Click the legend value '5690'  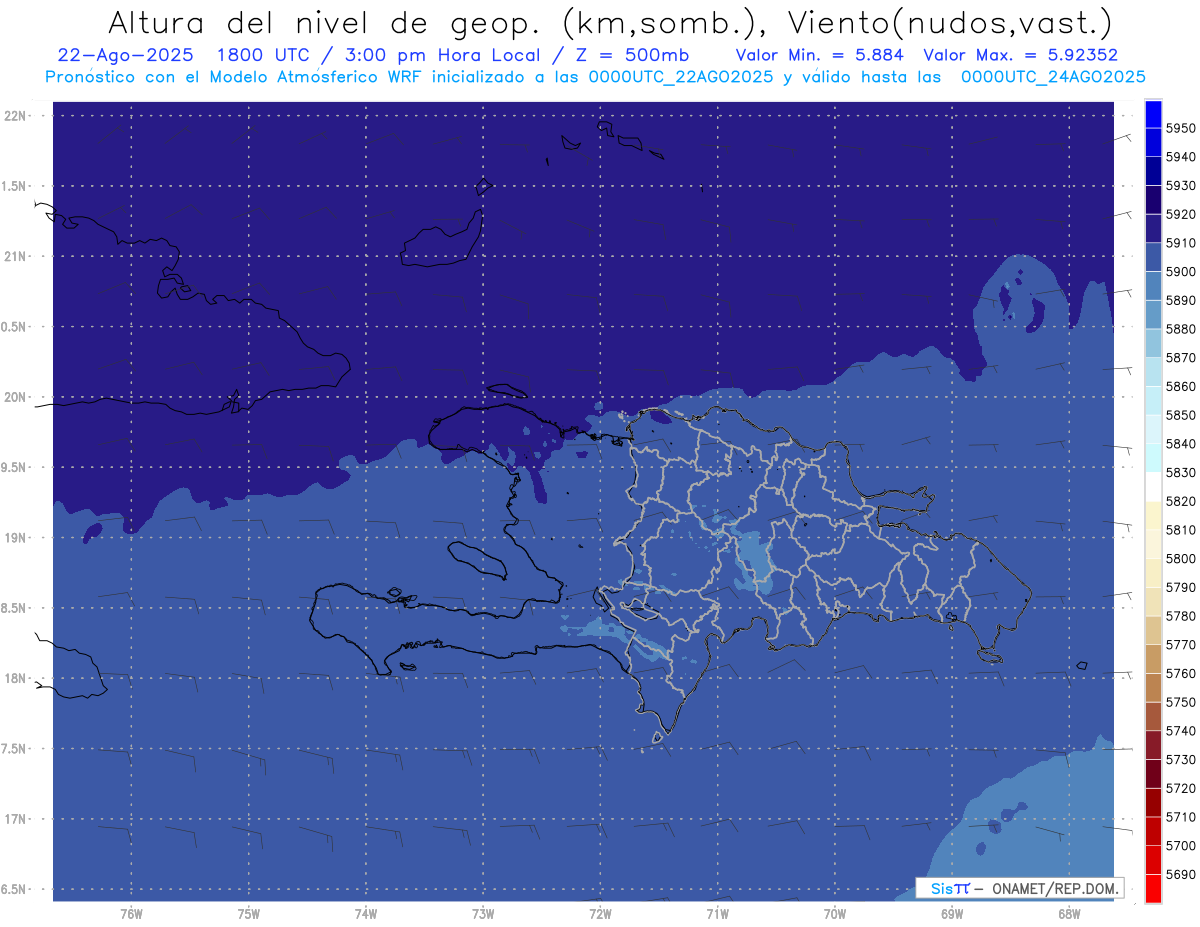(x=1181, y=874)
